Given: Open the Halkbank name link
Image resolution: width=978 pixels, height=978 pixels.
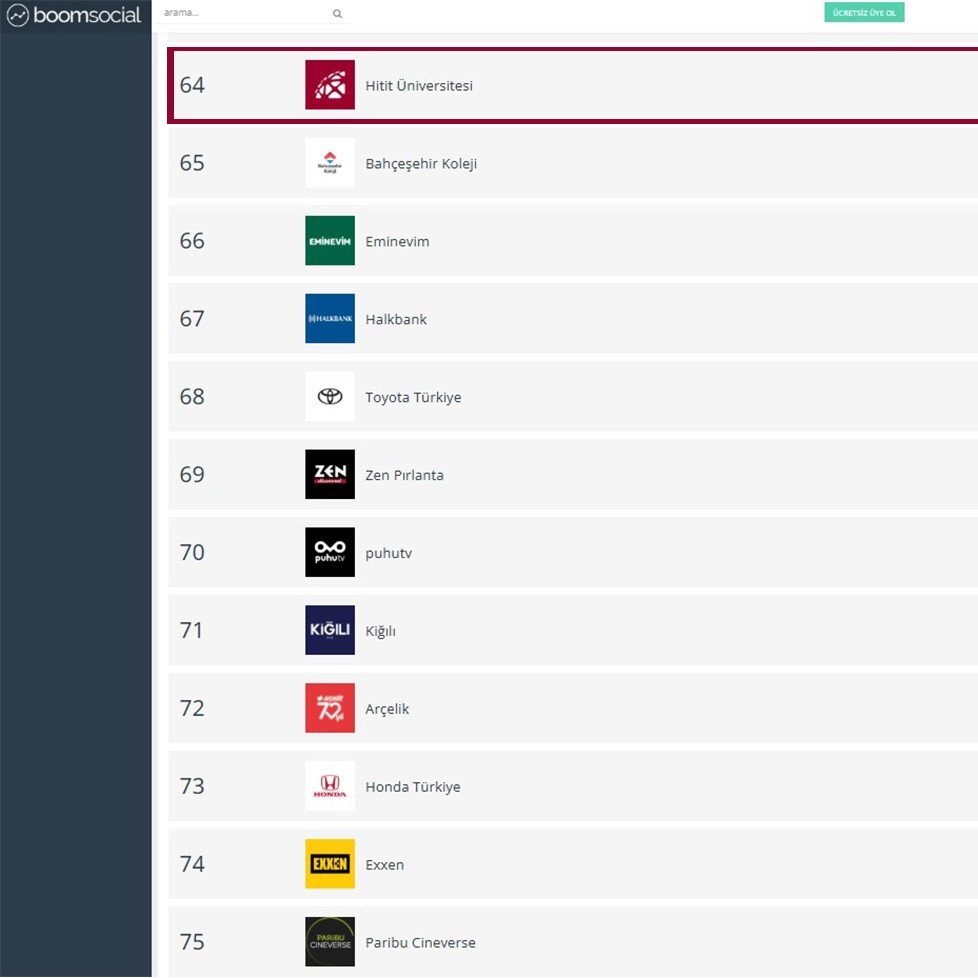Looking at the screenshot, I should [x=396, y=319].
